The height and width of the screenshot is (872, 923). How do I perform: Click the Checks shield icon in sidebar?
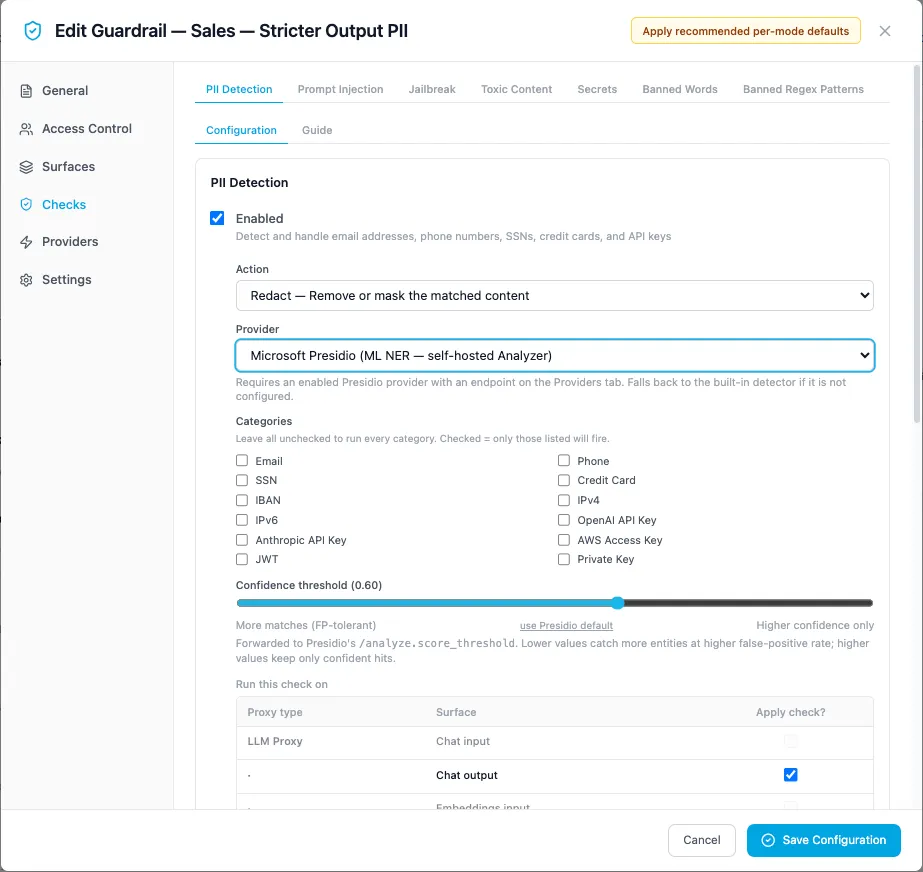(x=26, y=204)
